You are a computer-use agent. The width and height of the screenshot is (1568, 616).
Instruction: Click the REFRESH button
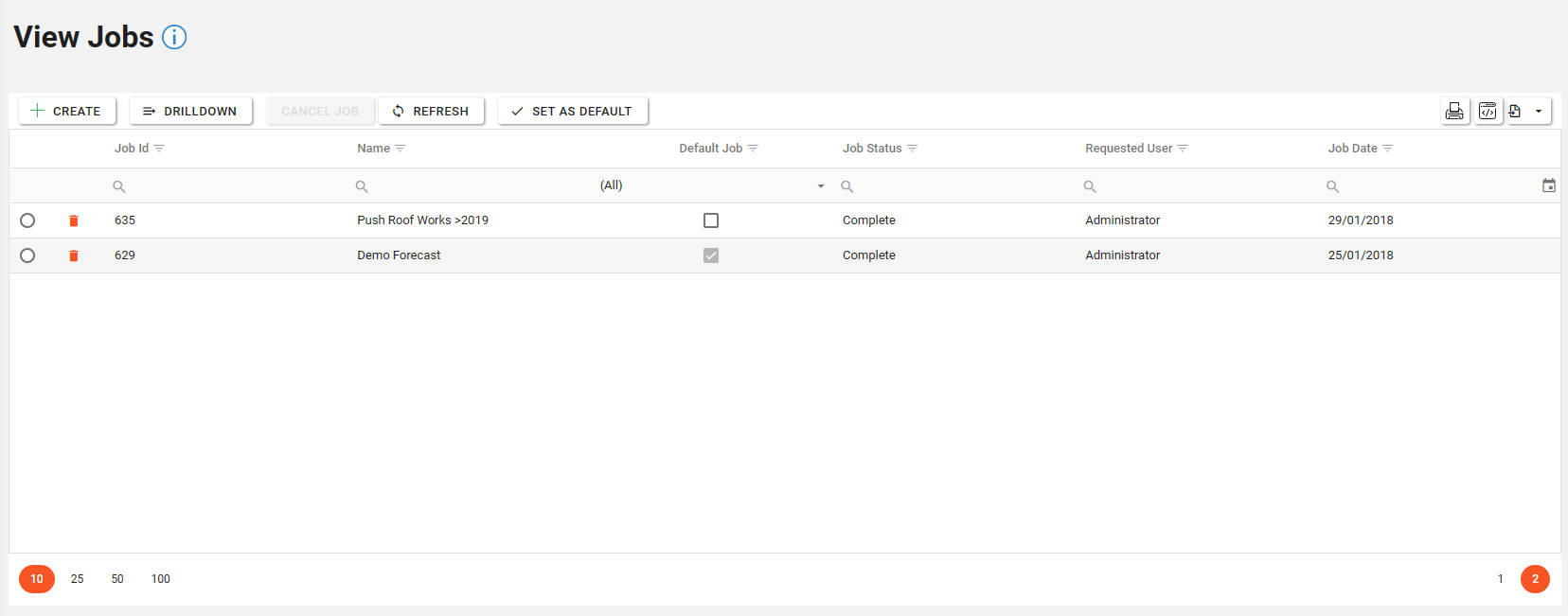pos(431,111)
